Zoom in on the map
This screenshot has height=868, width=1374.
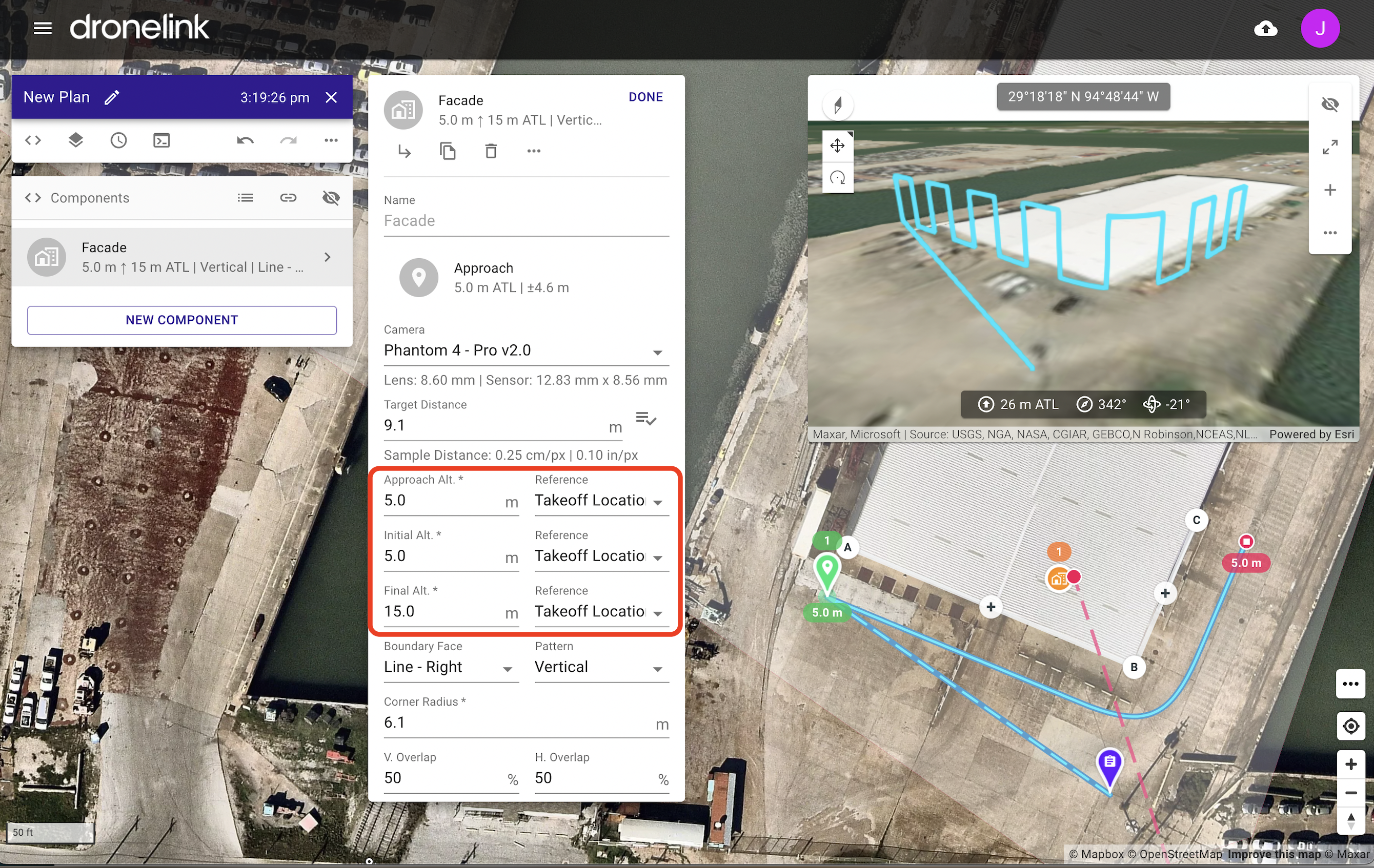tap(1350, 764)
